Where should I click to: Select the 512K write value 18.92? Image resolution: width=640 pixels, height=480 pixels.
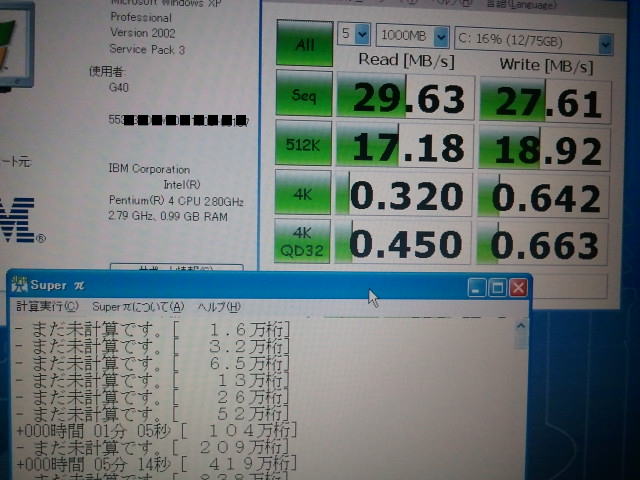[x=544, y=149]
